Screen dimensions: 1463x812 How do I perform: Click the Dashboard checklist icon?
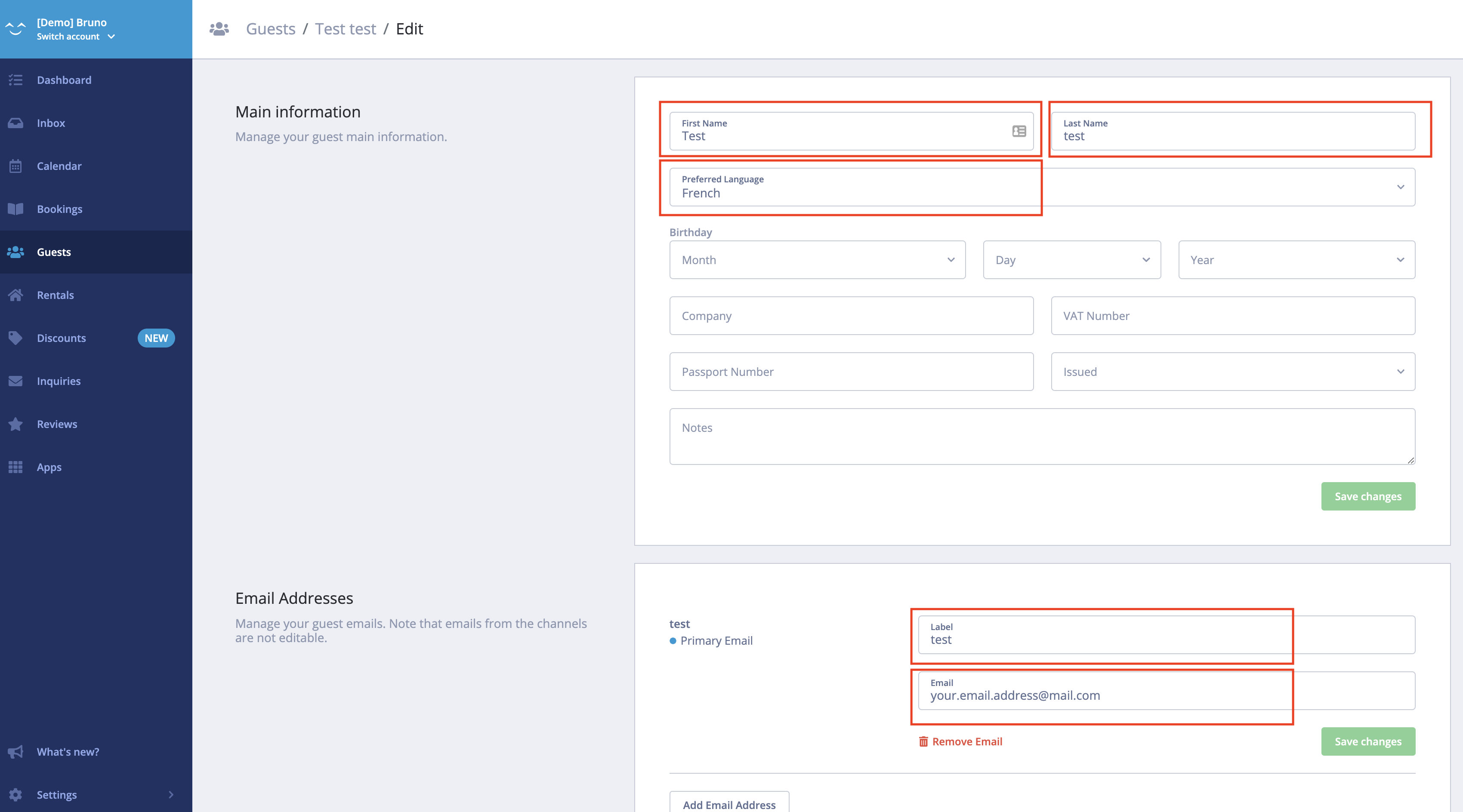click(x=15, y=80)
